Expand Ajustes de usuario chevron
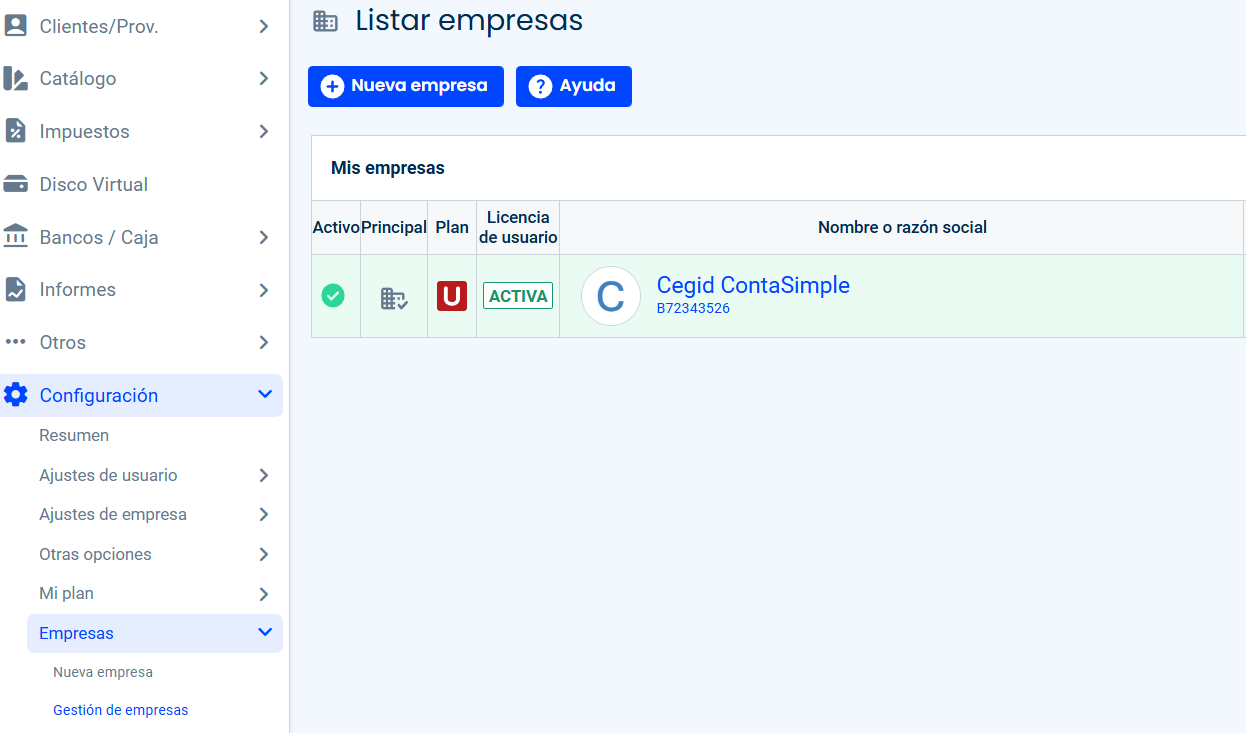1246x733 pixels. 263,475
